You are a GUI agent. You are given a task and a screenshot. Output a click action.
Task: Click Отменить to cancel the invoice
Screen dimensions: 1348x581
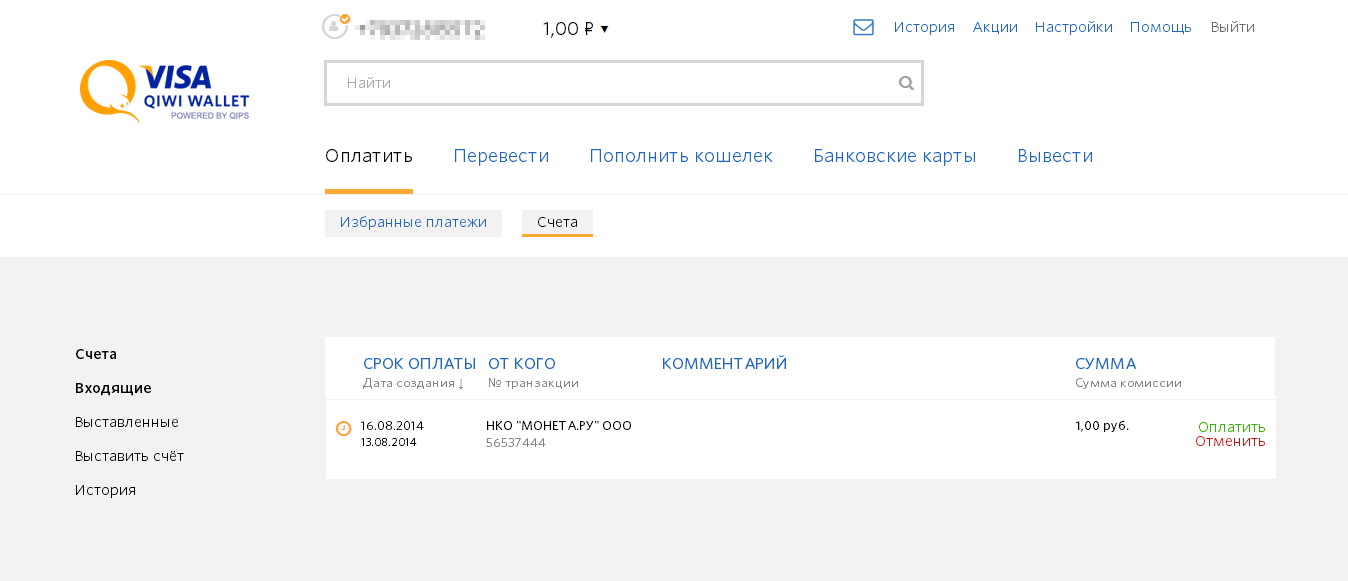click(x=1230, y=441)
